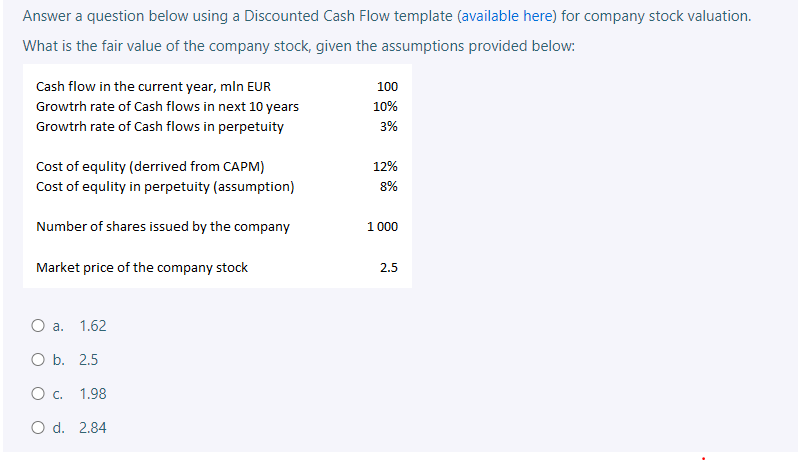The width and height of the screenshot is (798, 460).
Task: Click the 12% cost of equity value
Action: point(385,167)
